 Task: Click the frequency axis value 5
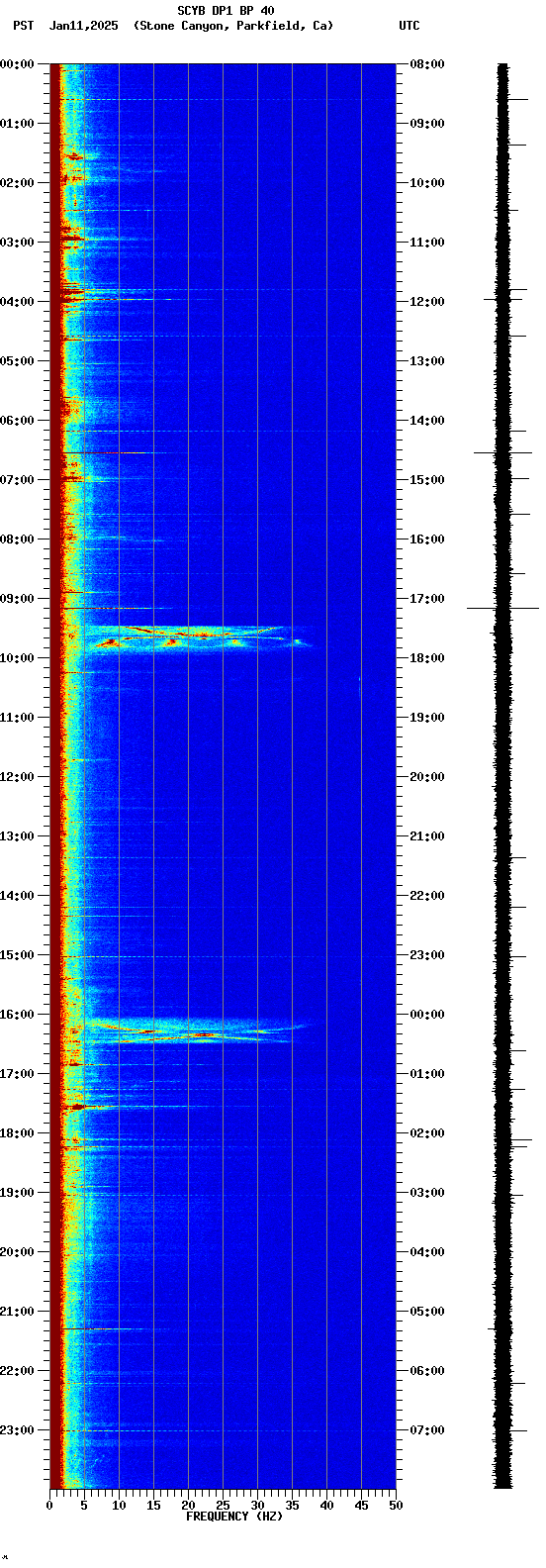[84, 1506]
